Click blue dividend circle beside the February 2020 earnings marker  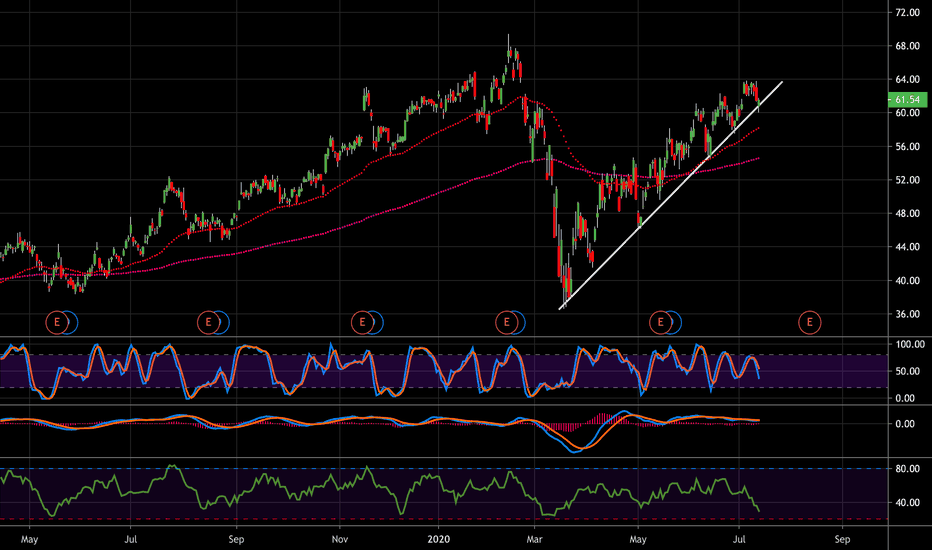521,323
